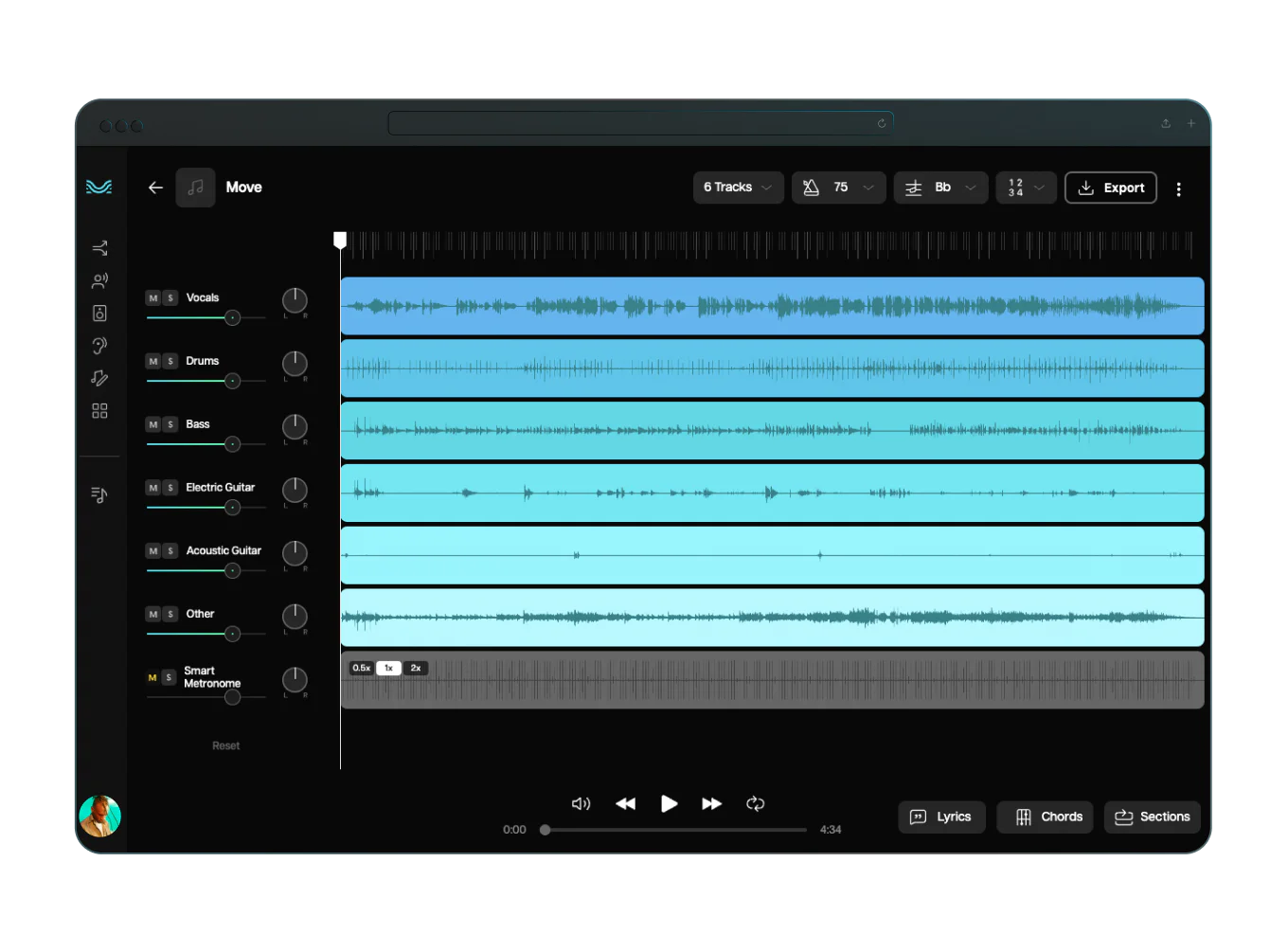Open the time signature dropdown

[1026, 188]
